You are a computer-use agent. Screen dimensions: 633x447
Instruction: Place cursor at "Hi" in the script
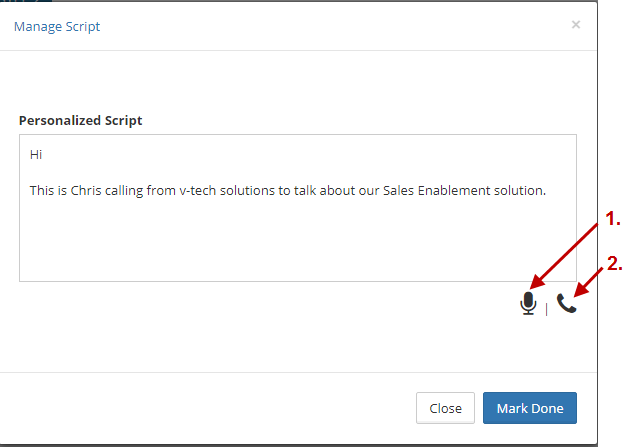click(36, 155)
